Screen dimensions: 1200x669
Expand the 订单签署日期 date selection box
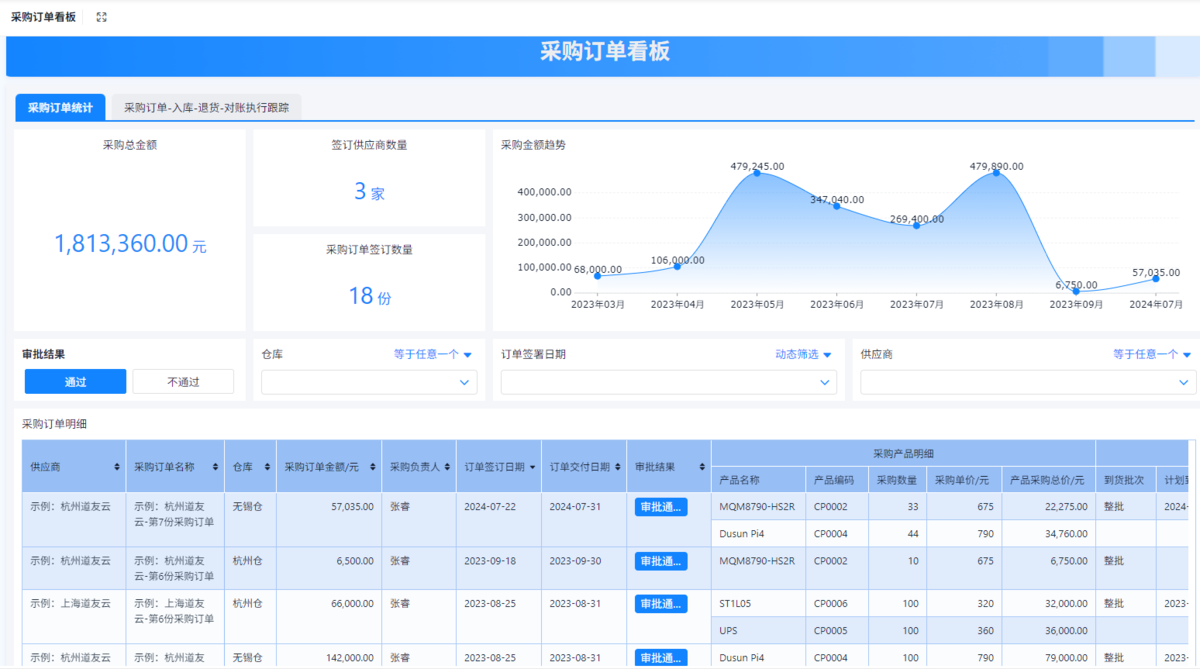668,382
